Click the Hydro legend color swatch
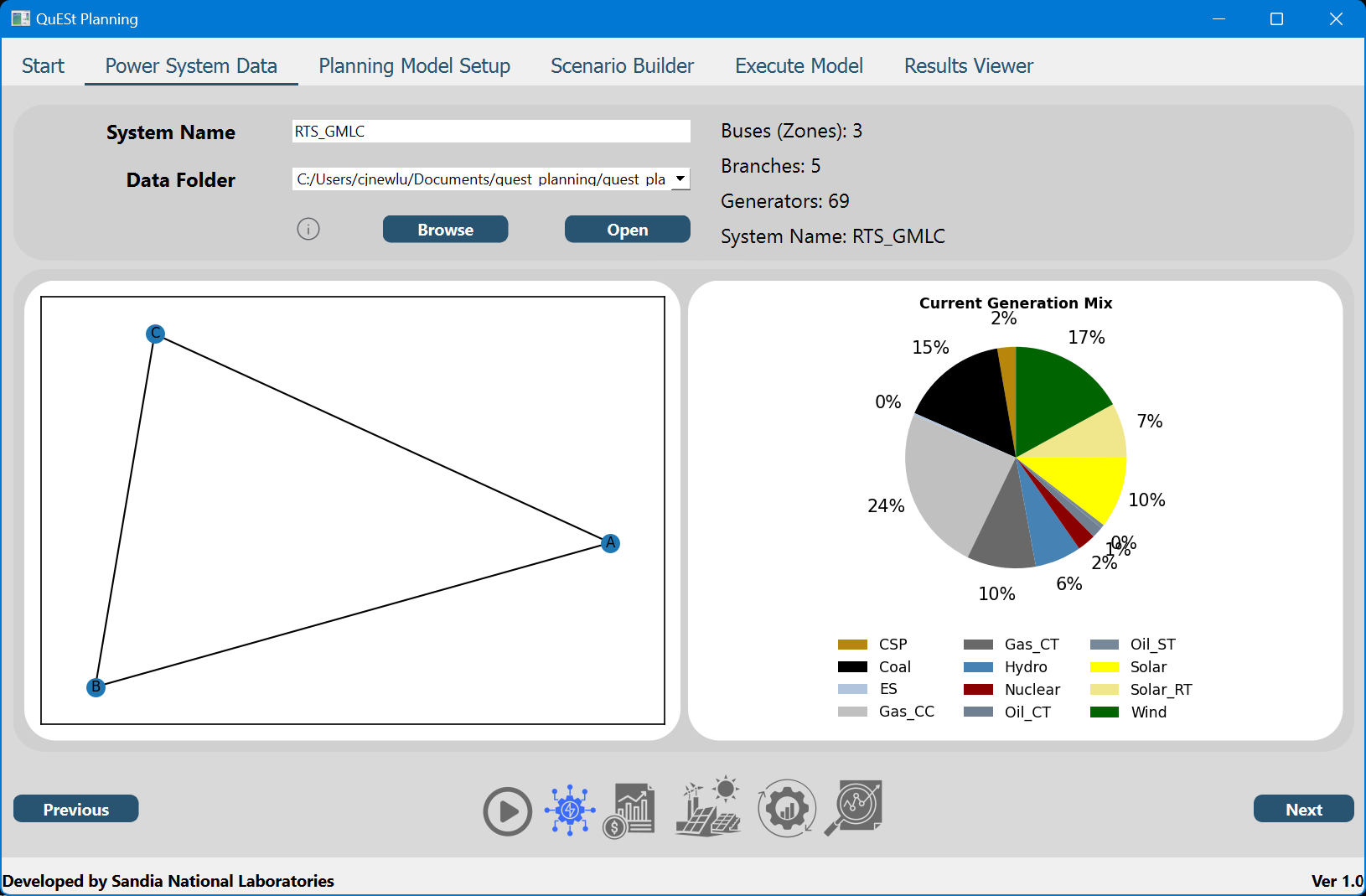Image resolution: width=1366 pixels, height=896 pixels. click(x=978, y=667)
